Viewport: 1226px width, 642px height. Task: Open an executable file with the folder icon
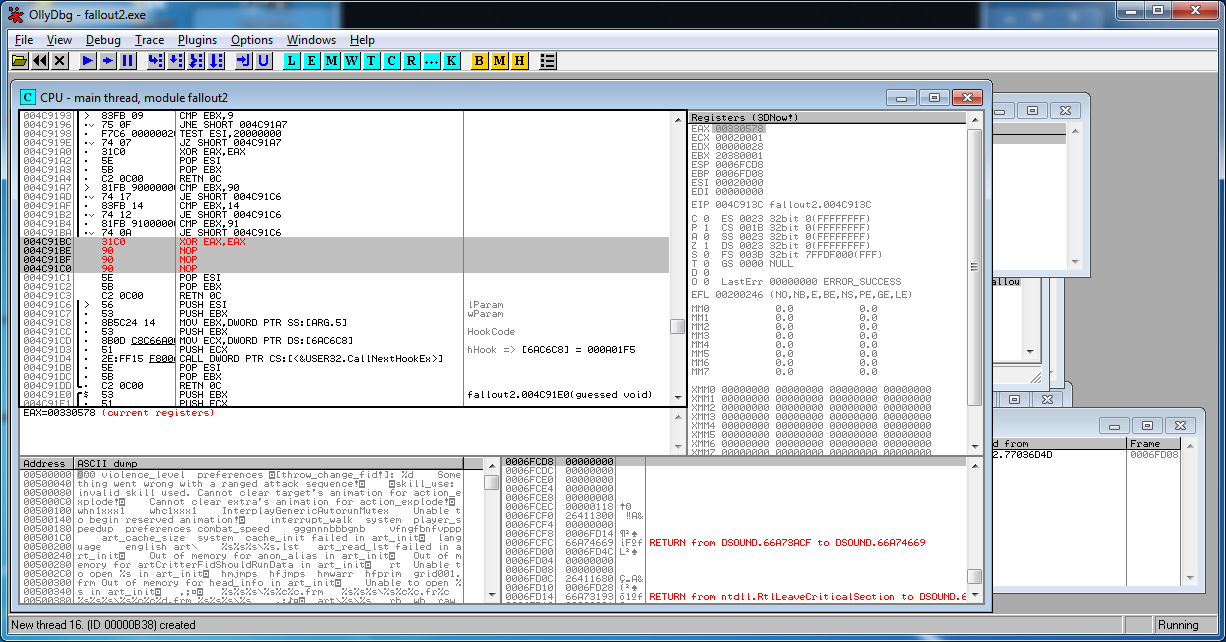point(20,61)
